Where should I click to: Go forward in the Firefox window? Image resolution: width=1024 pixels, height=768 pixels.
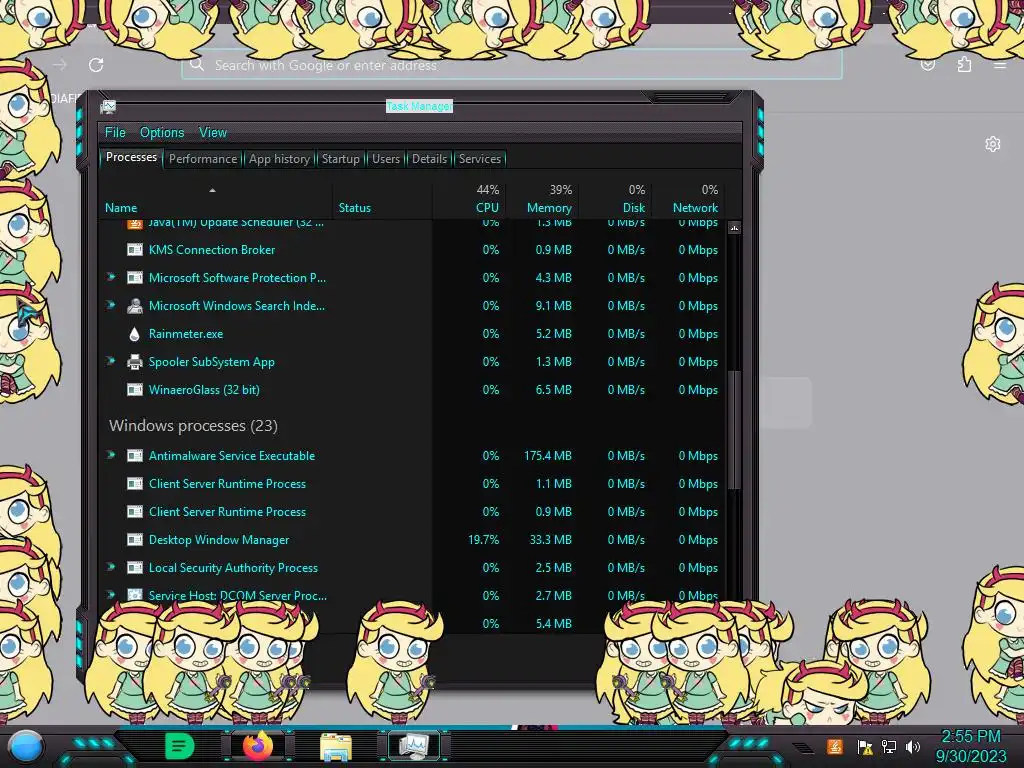pos(60,65)
